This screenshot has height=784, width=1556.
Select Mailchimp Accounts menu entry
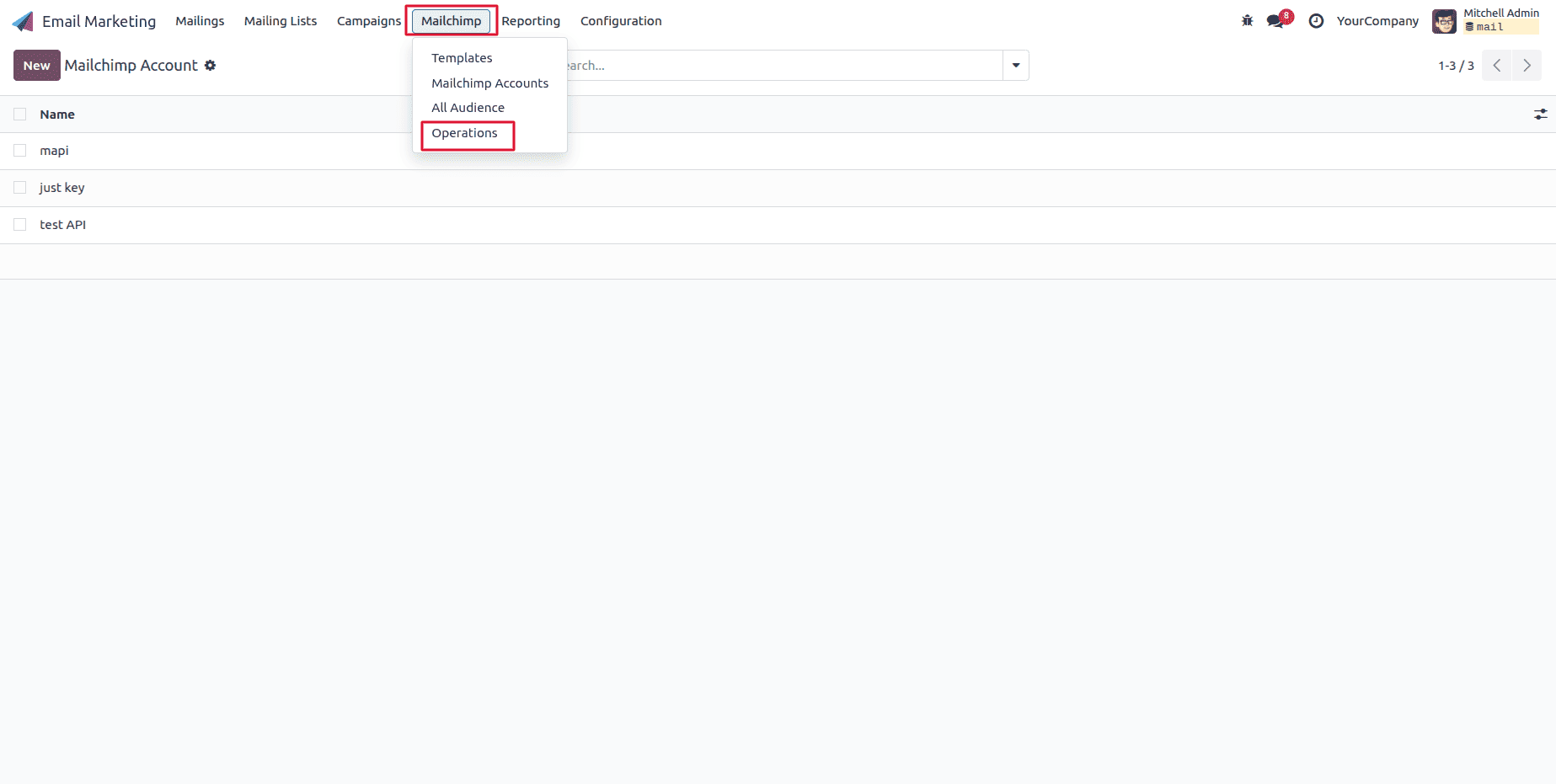(489, 83)
